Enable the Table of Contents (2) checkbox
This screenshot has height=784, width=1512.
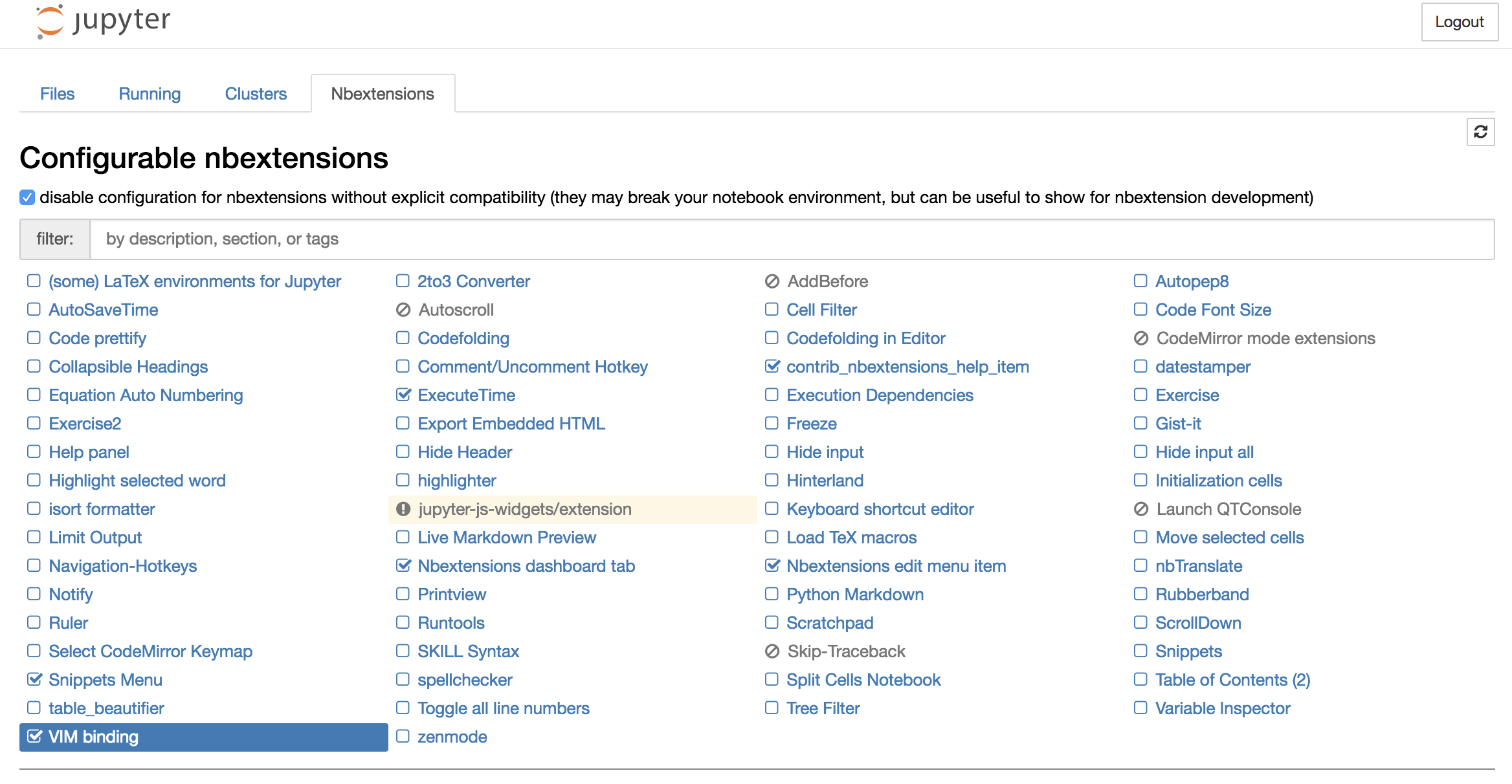click(1140, 679)
